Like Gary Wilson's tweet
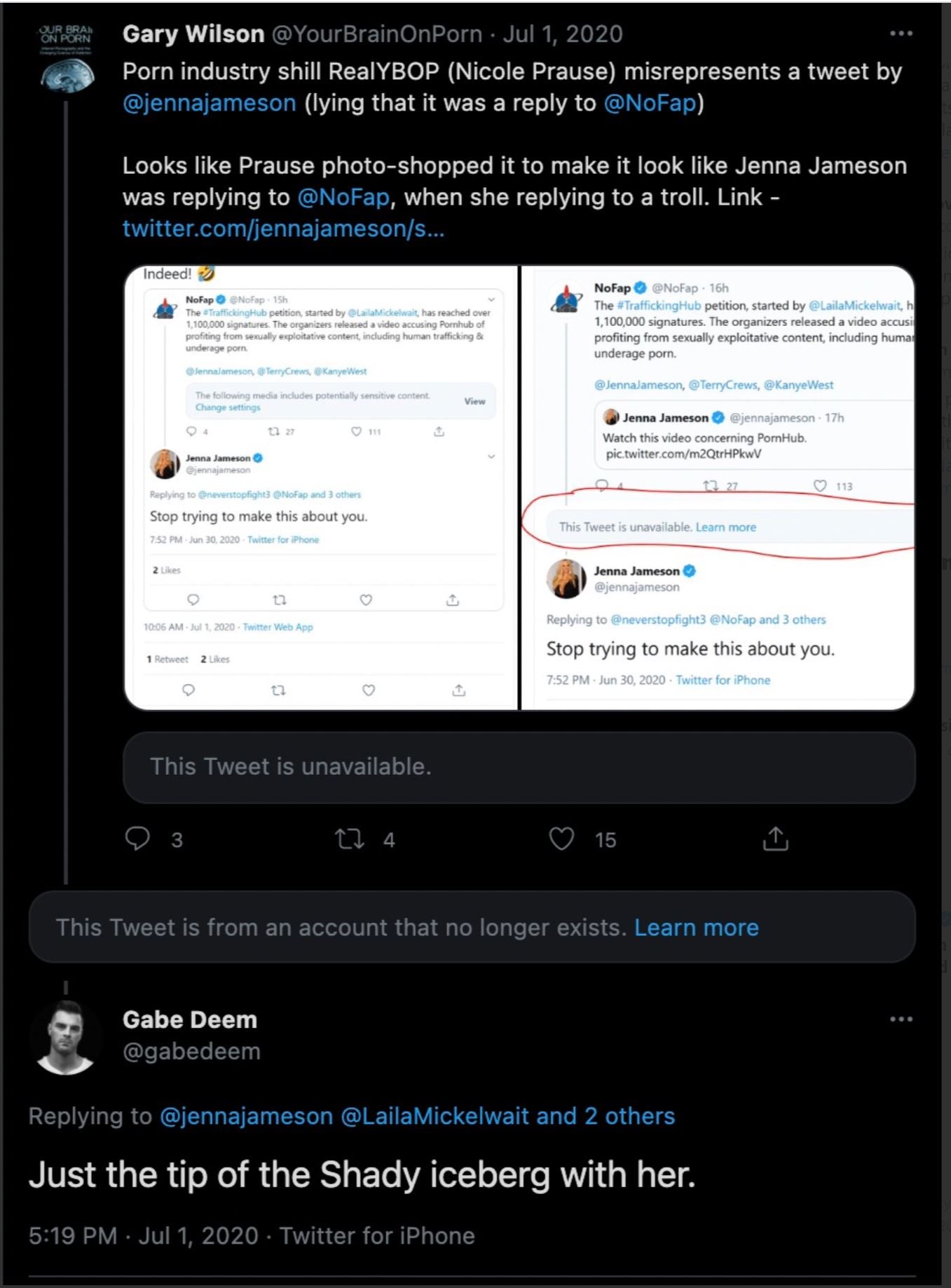The width and height of the screenshot is (951, 1288). [561, 839]
